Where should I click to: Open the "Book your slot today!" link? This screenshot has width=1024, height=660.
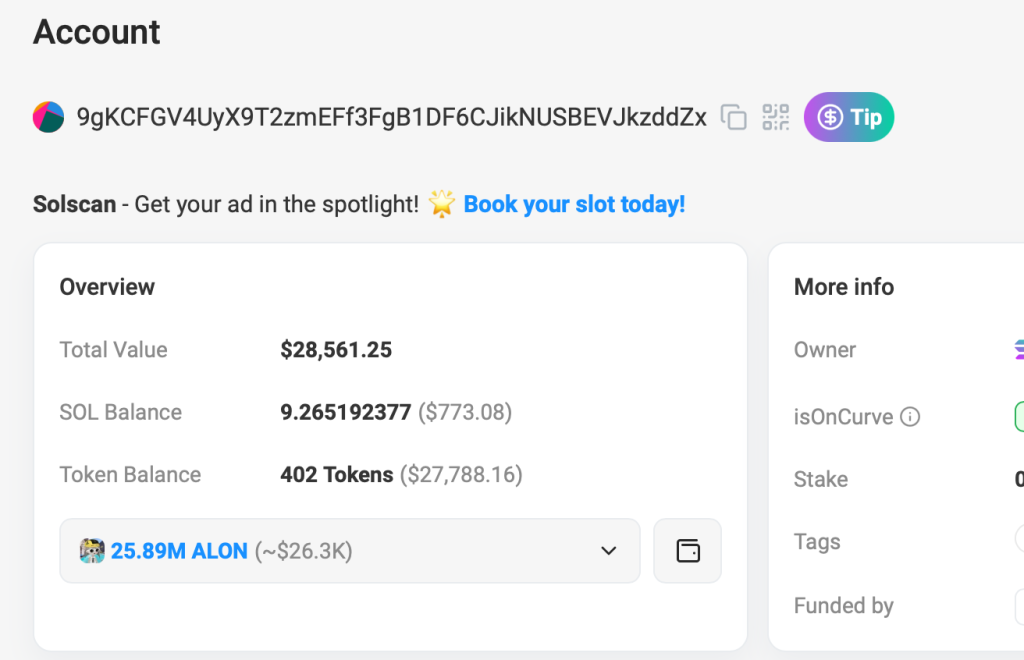point(574,204)
